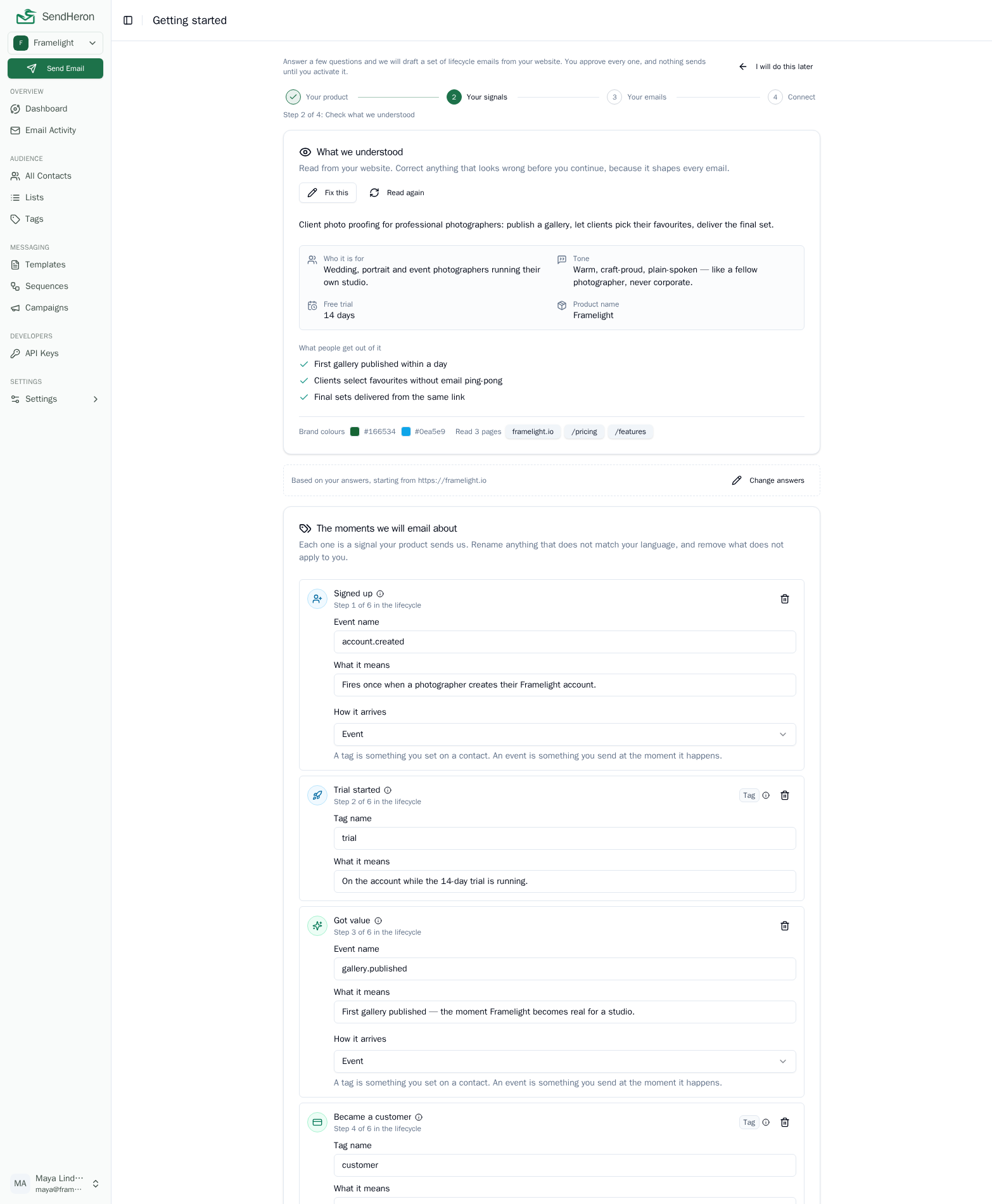Click the Became a customer card icon
This screenshot has width=992, height=1204.
(x=317, y=1122)
